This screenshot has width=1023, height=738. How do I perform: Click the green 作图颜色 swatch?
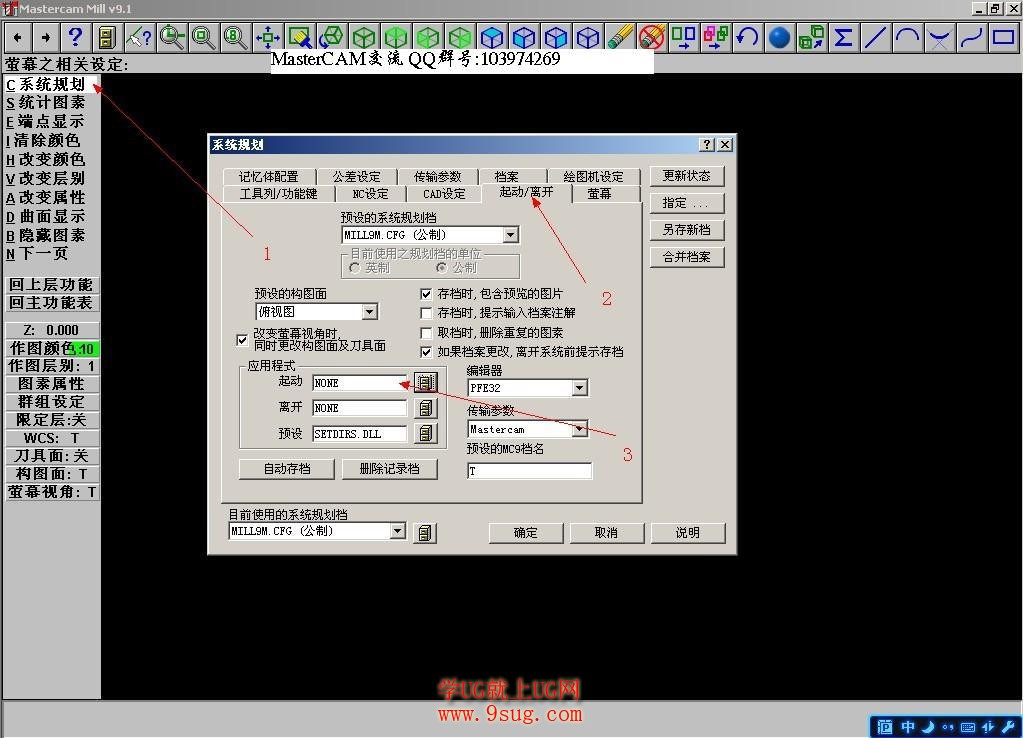click(85, 348)
